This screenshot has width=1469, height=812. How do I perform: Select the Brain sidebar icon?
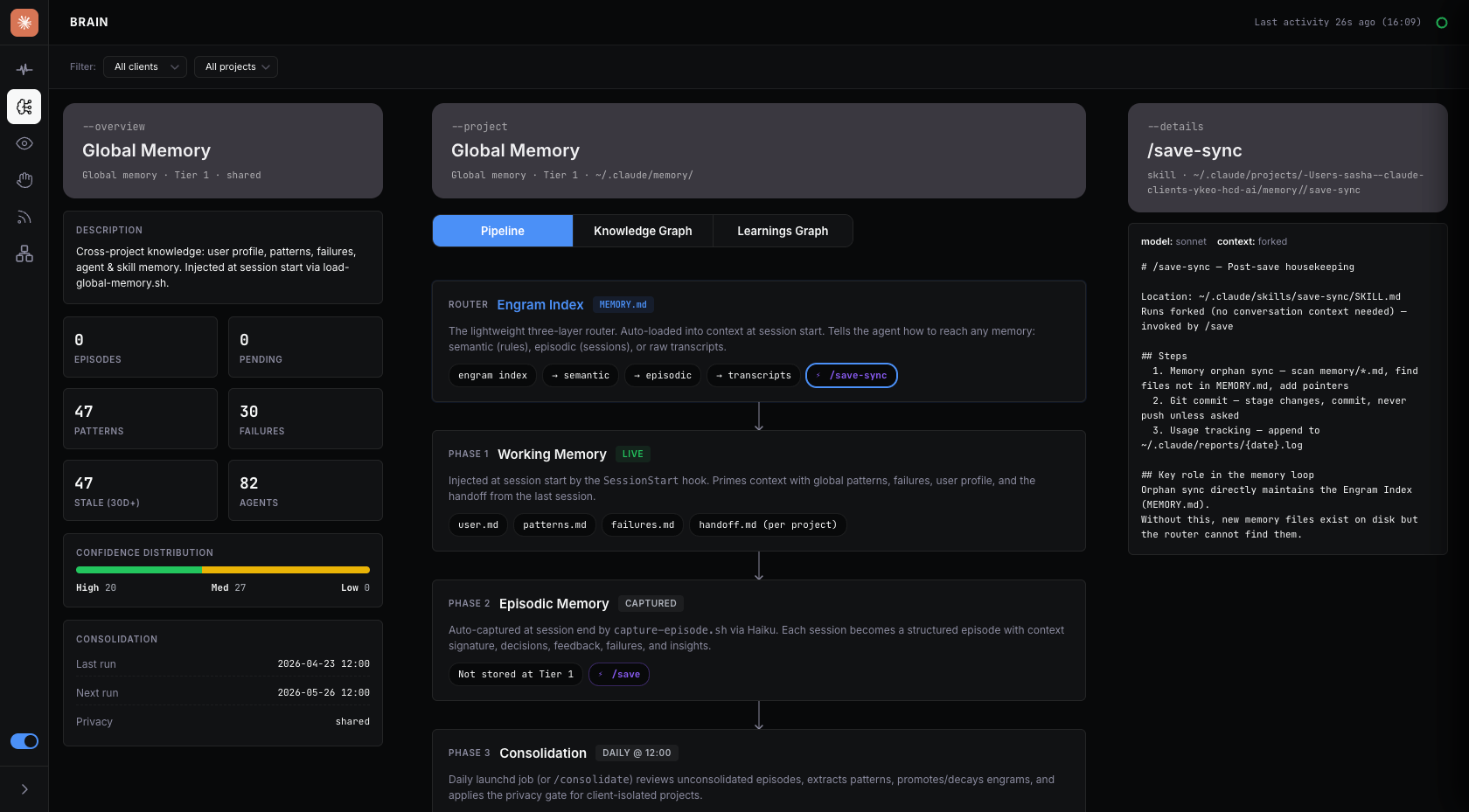[x=24, y=107]
